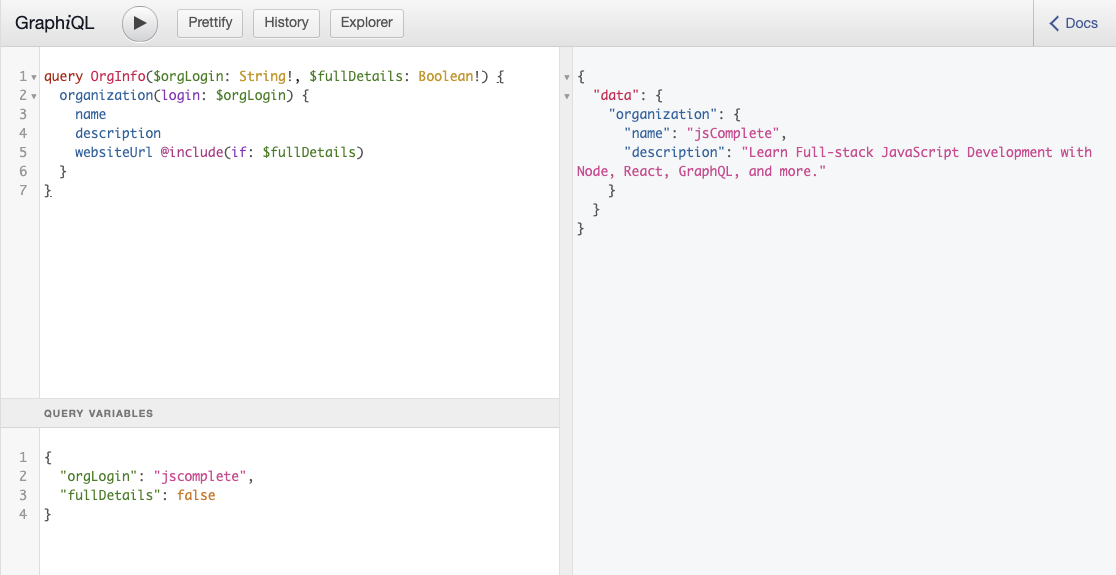Open the History panel

(x=286, y=23)
